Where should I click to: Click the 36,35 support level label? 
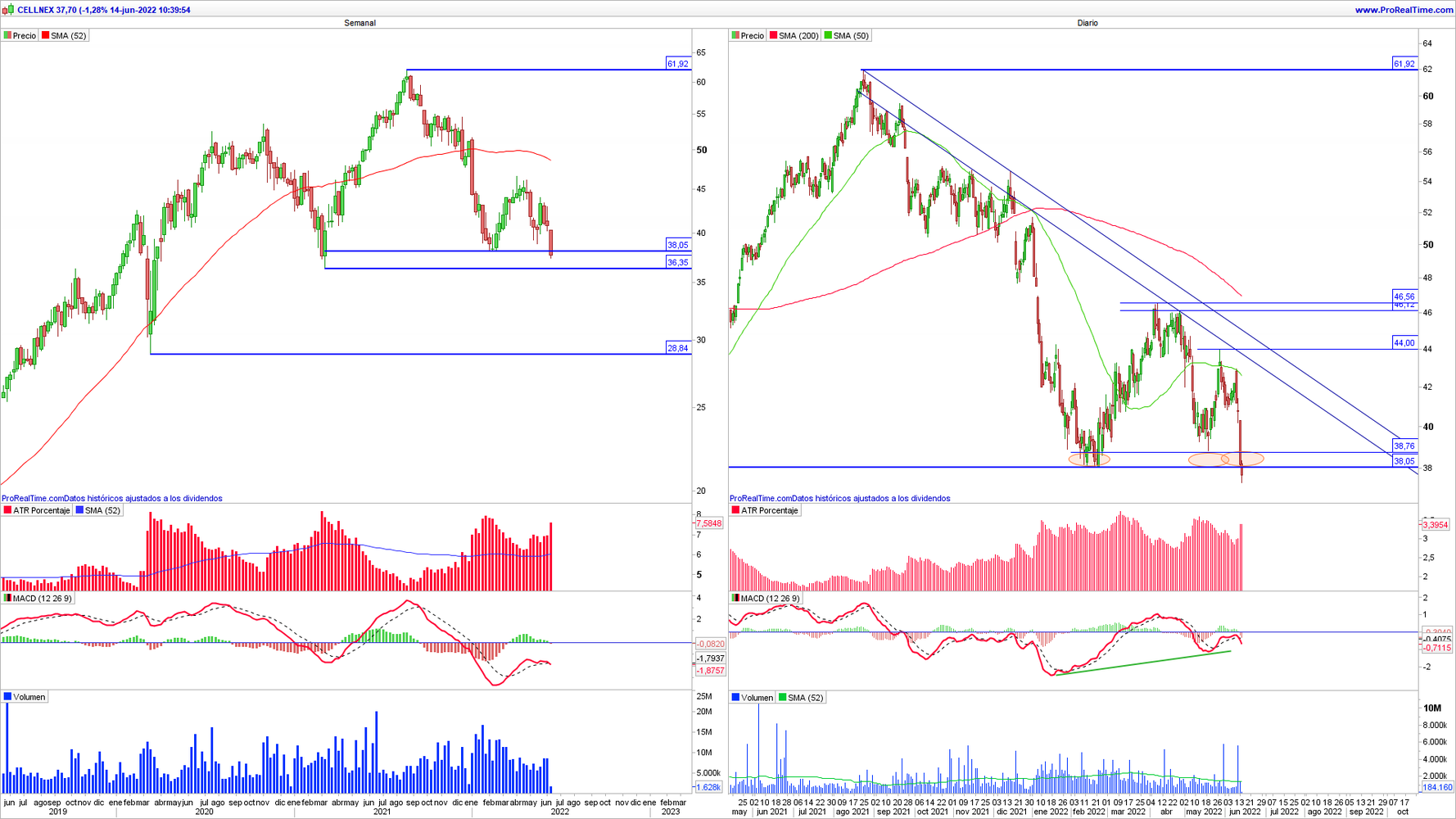678,263
